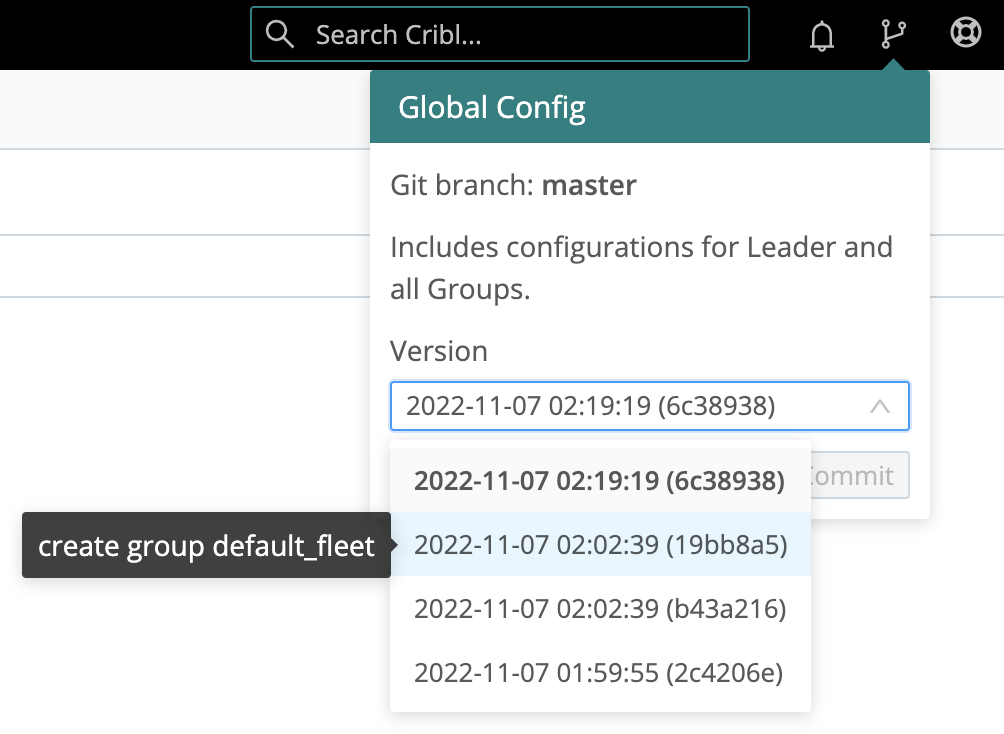Click the black top bar left of the search box

click(120, 35)
